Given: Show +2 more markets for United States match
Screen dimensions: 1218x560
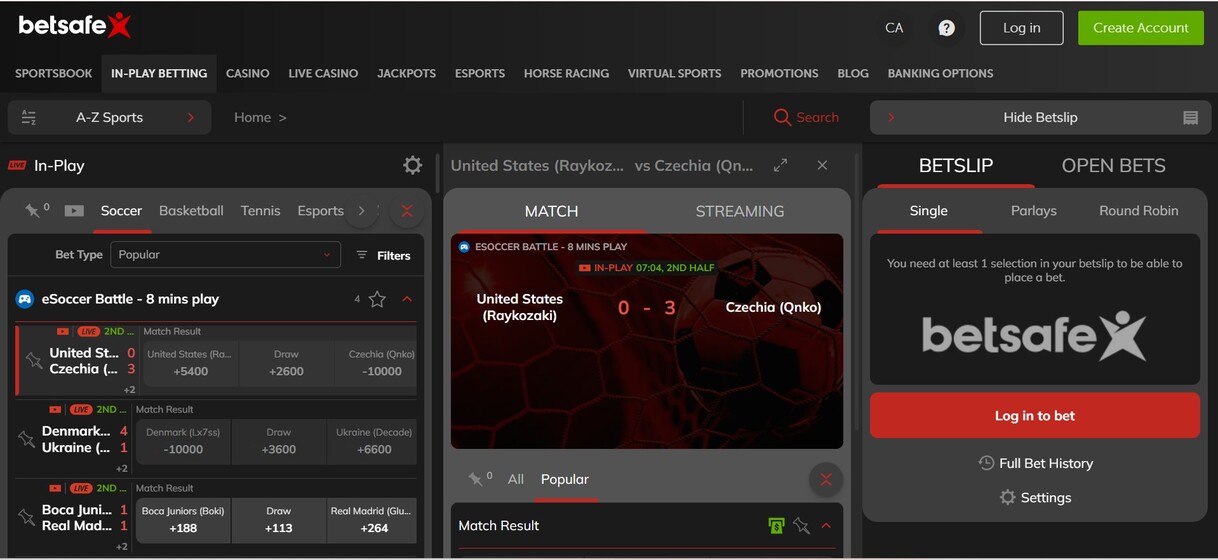Looking at the screenshot, I should (x=129, y=390).
